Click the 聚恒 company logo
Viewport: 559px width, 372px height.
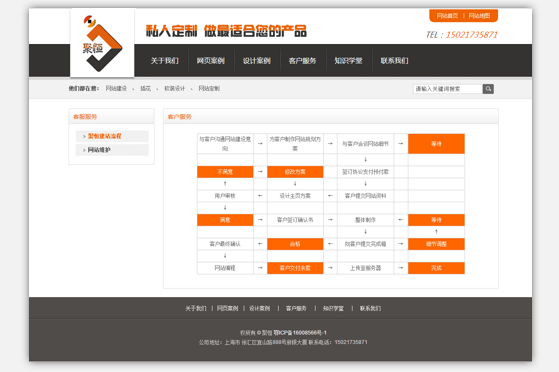102,43
